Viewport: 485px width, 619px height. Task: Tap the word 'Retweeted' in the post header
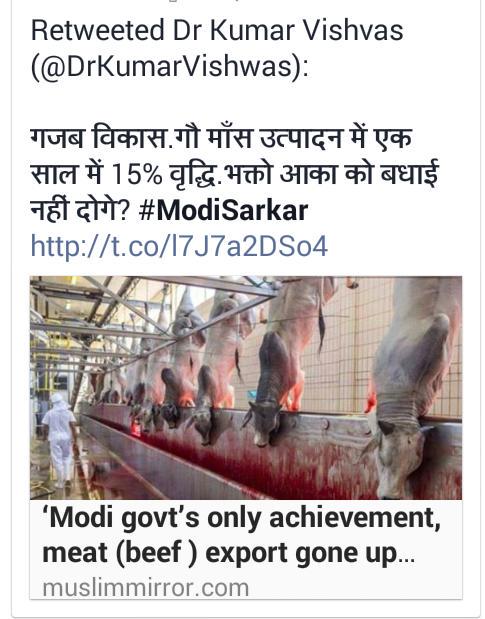click(98, 30)
